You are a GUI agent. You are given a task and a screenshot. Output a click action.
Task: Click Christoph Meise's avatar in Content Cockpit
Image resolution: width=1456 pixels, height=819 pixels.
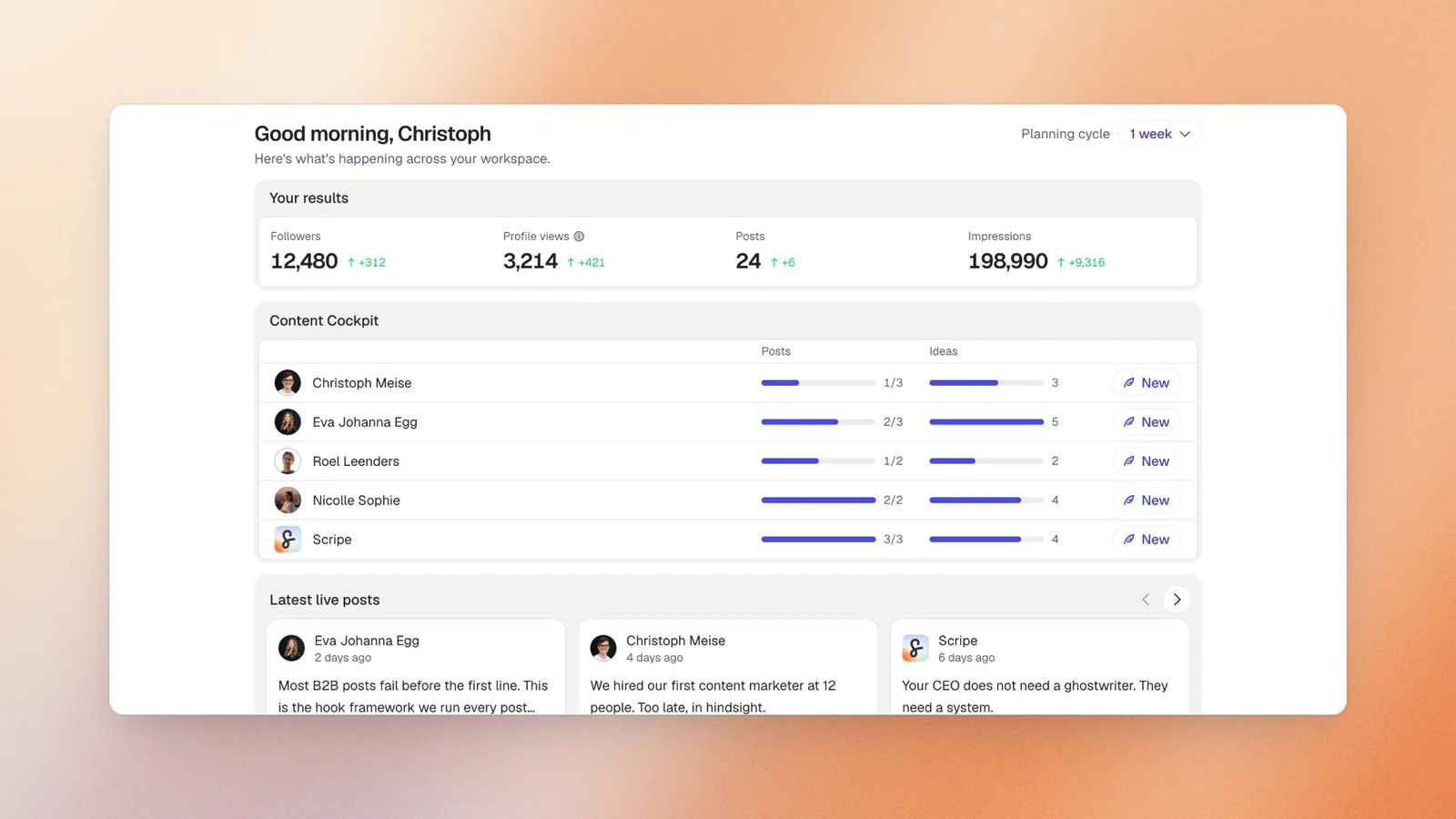click(x=288, y=383)
